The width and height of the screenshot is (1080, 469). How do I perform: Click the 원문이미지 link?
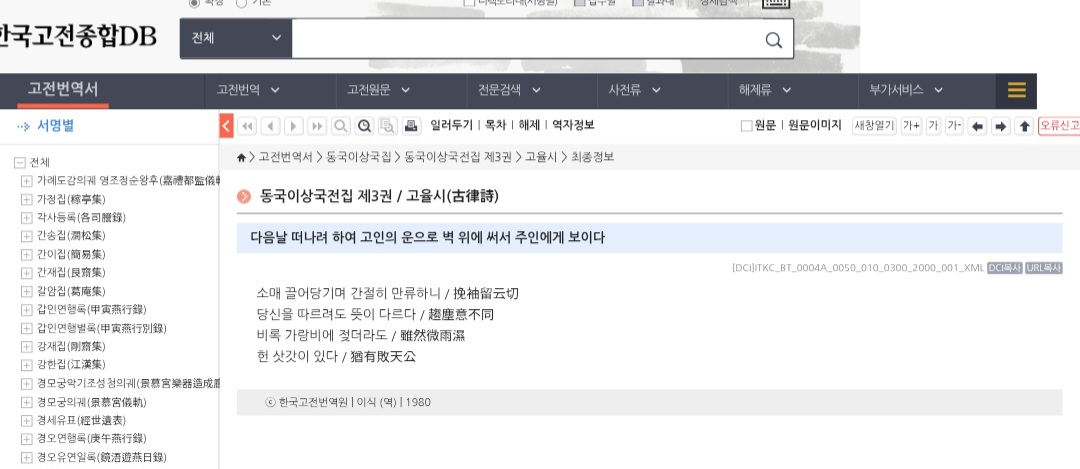point(814,126)
